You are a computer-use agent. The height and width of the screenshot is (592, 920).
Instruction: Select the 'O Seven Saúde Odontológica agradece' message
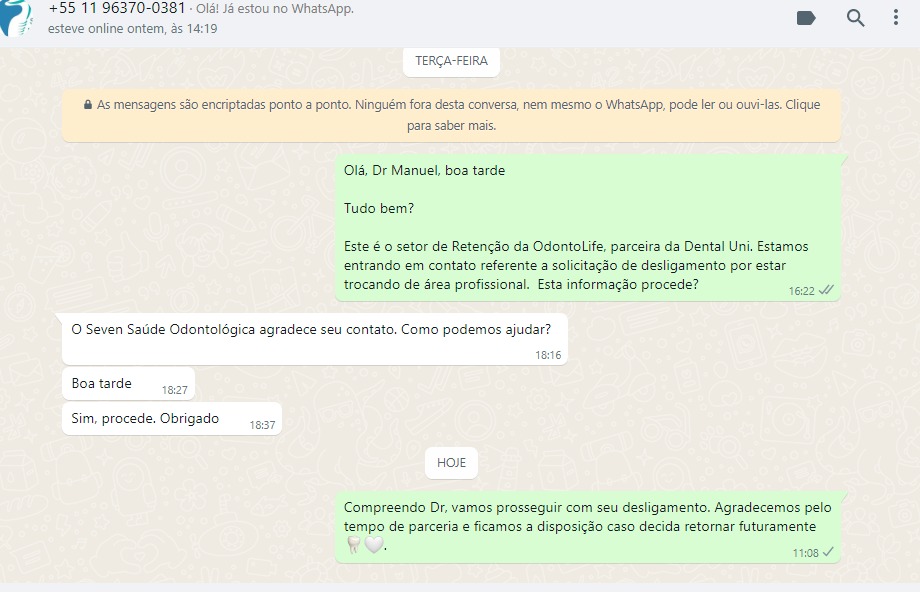[314, 339]
